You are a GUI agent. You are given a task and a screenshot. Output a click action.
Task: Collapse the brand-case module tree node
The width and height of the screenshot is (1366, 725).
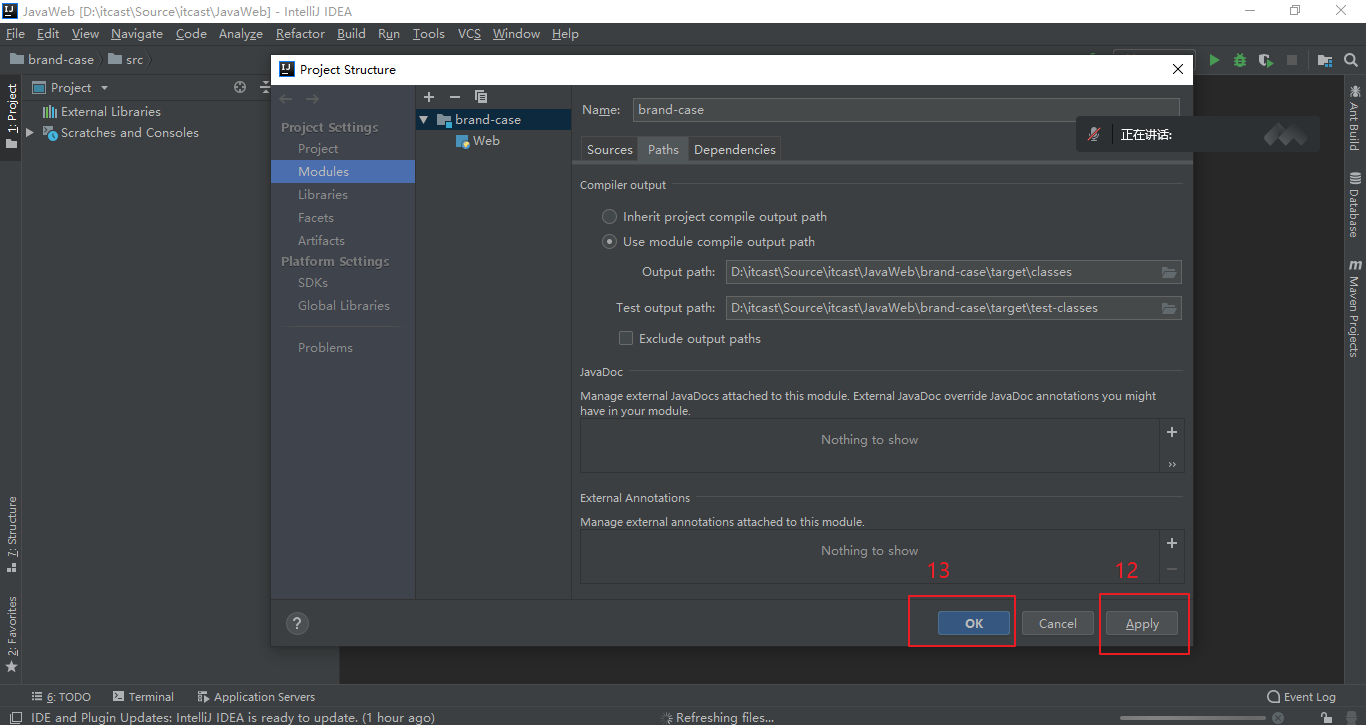pyautogui.click(x=424, y=120)
